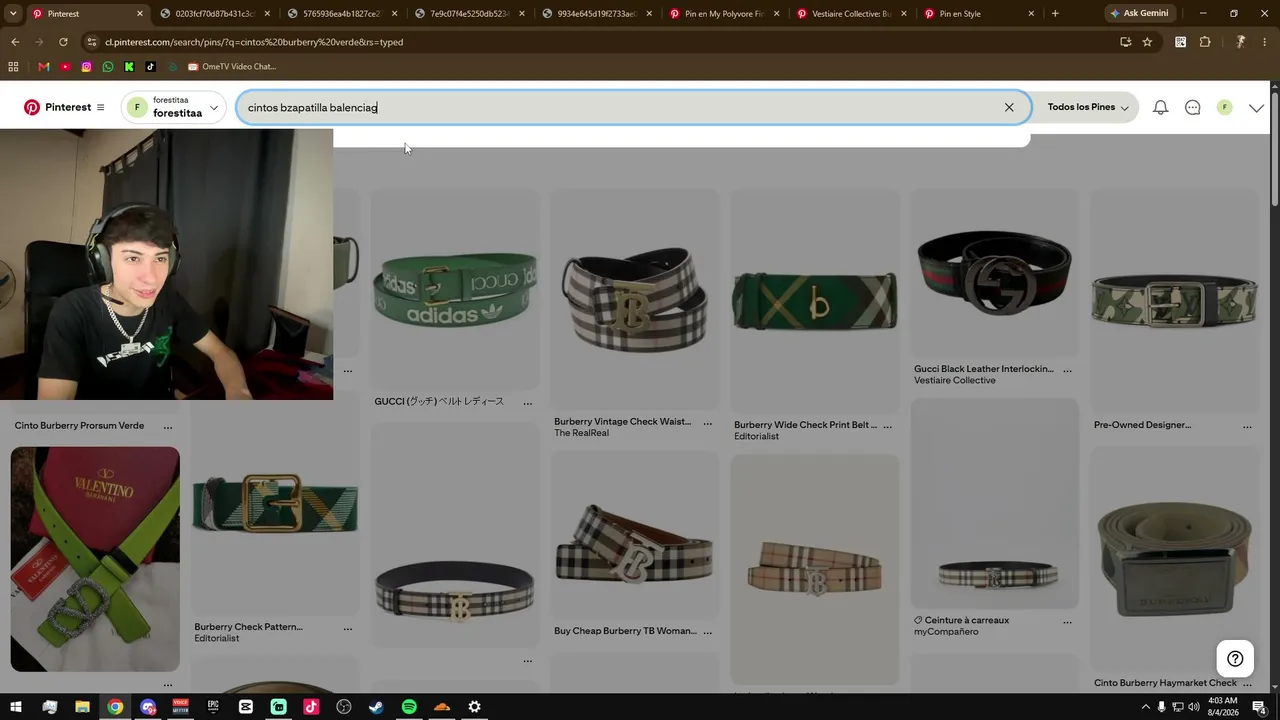This screenshot has width=1280, height=720.
Task: Open Epic Games Launcher from the taskbar
Action: 213,707
